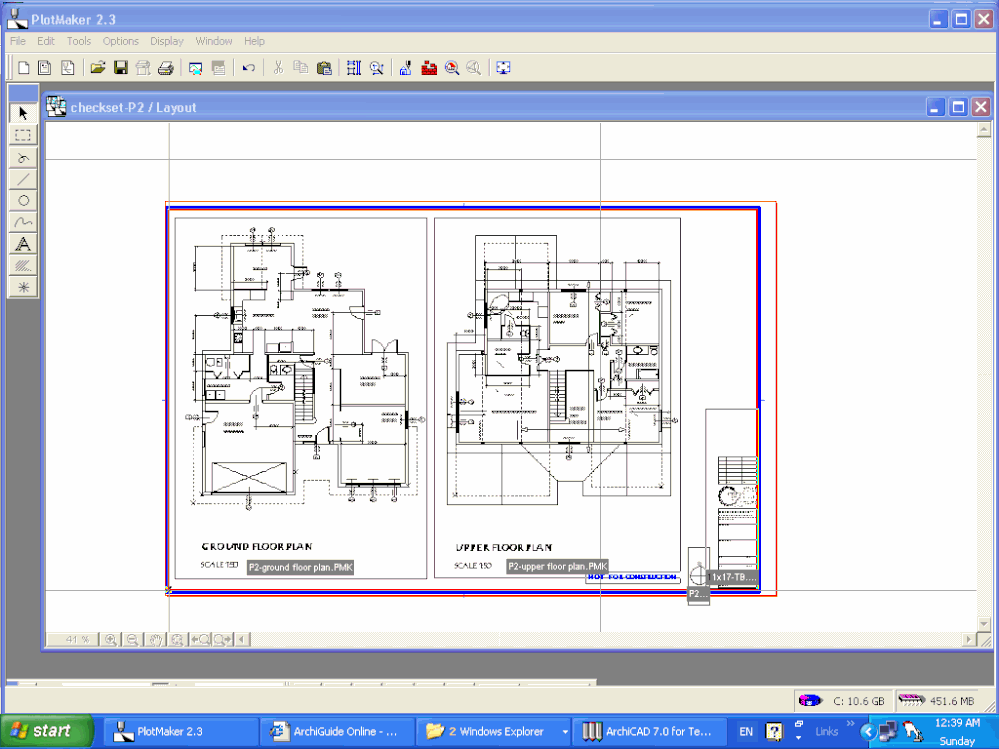
Task: Select the Spline tool
Action: 22,223
